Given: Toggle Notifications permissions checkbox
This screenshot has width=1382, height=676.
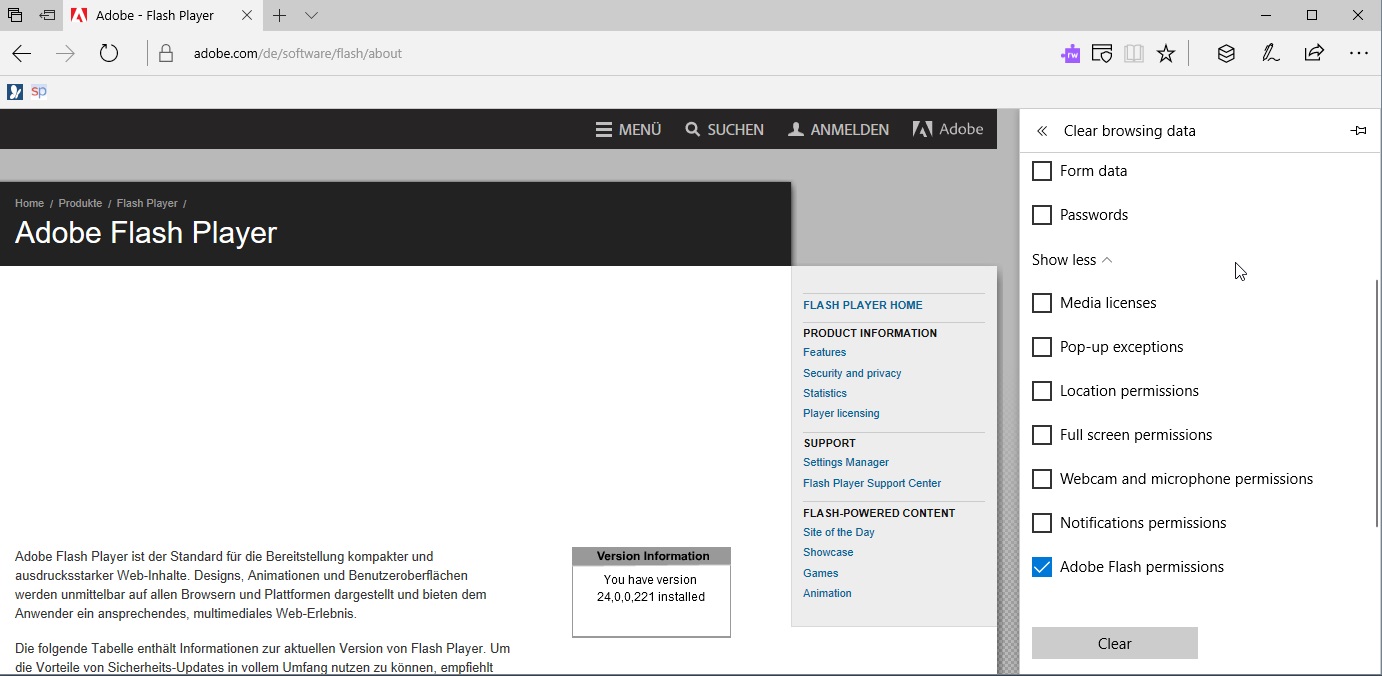Looking at the screenshot, I should point(1042,523).
